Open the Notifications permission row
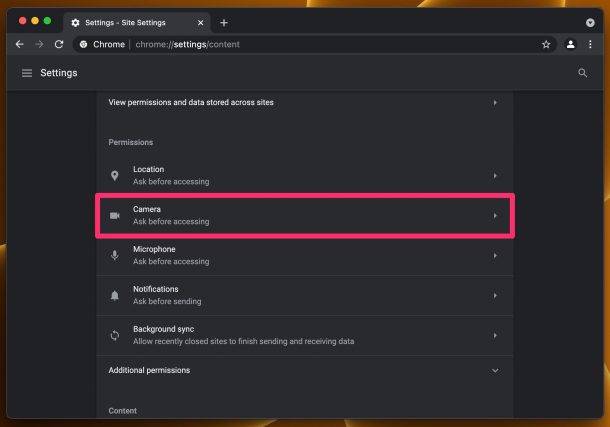Viewport: 610px width, 427px height. [300, 295]
